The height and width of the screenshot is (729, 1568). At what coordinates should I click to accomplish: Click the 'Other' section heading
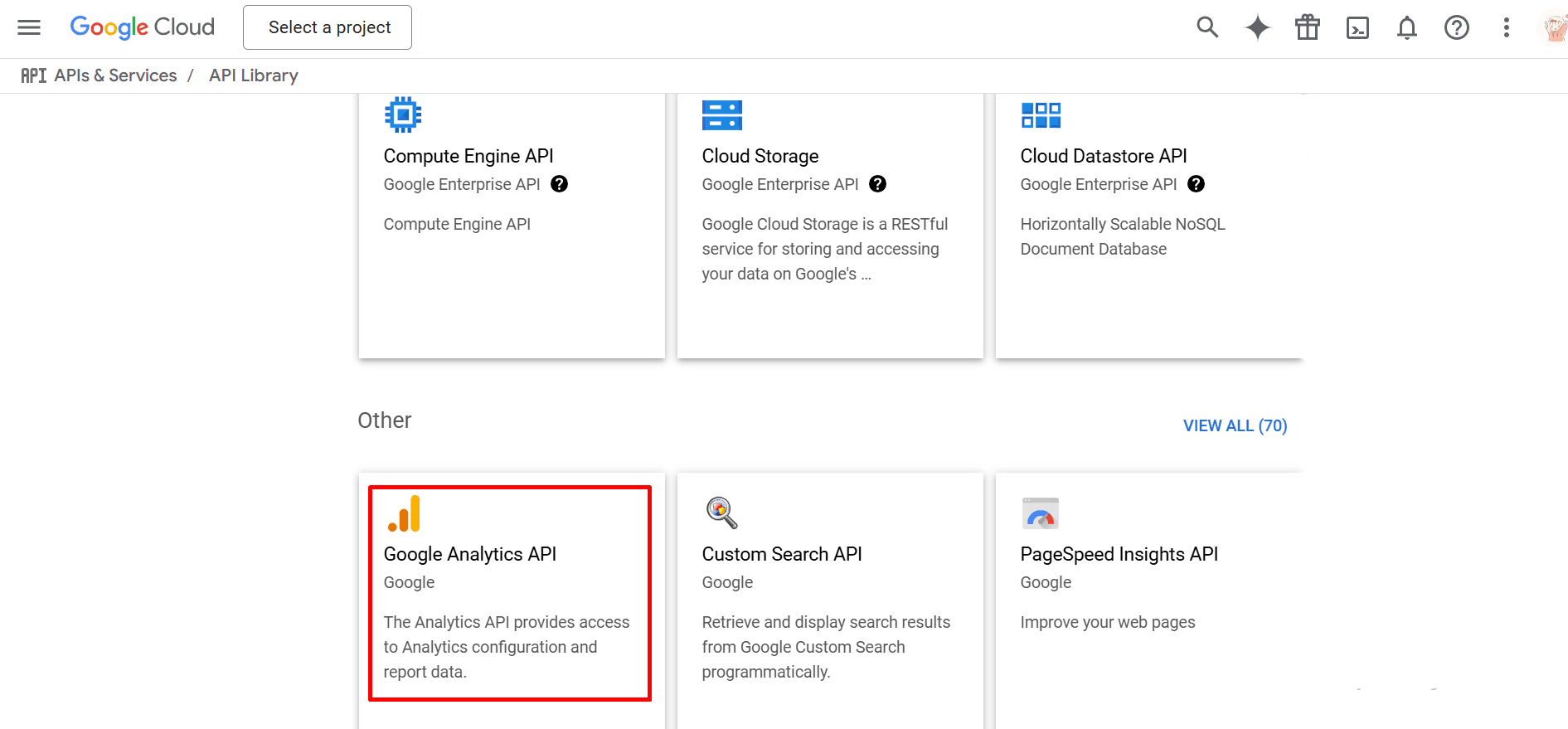pos(385,420)
